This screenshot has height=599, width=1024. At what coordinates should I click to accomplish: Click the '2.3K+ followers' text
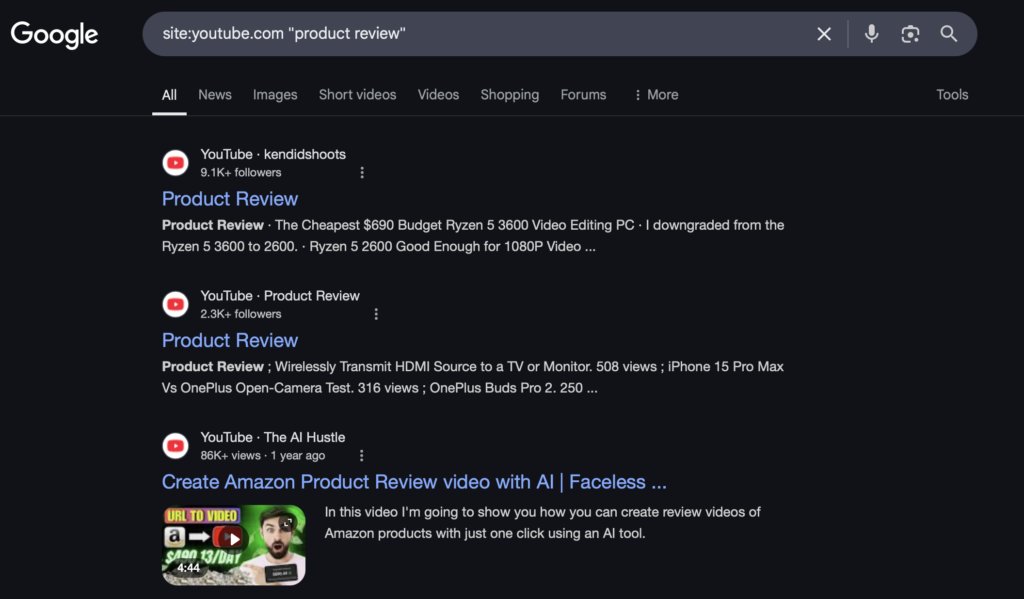(x=240, y=314)
